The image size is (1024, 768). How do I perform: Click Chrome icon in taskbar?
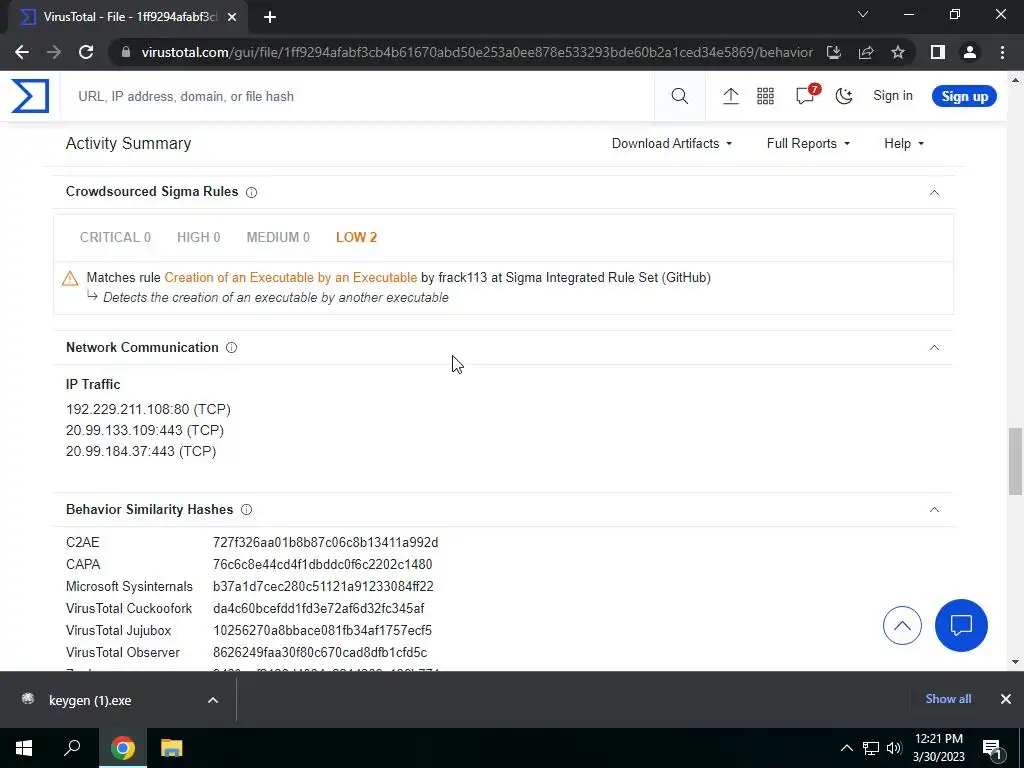point(123,748)
